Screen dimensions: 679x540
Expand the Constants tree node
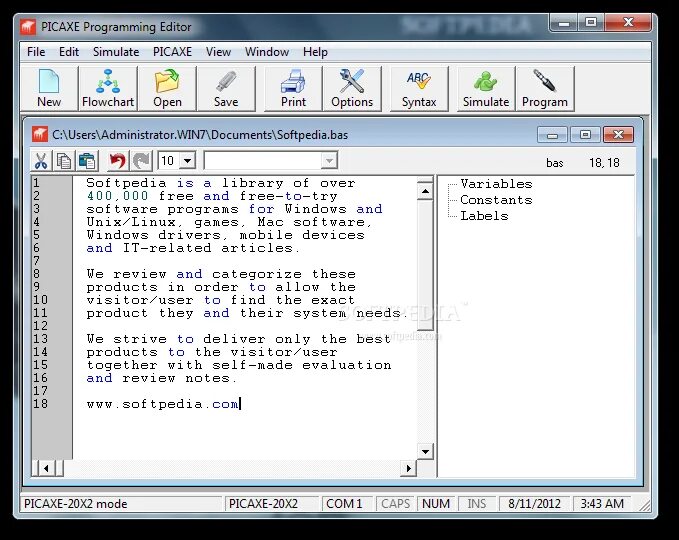coord(496,200)
